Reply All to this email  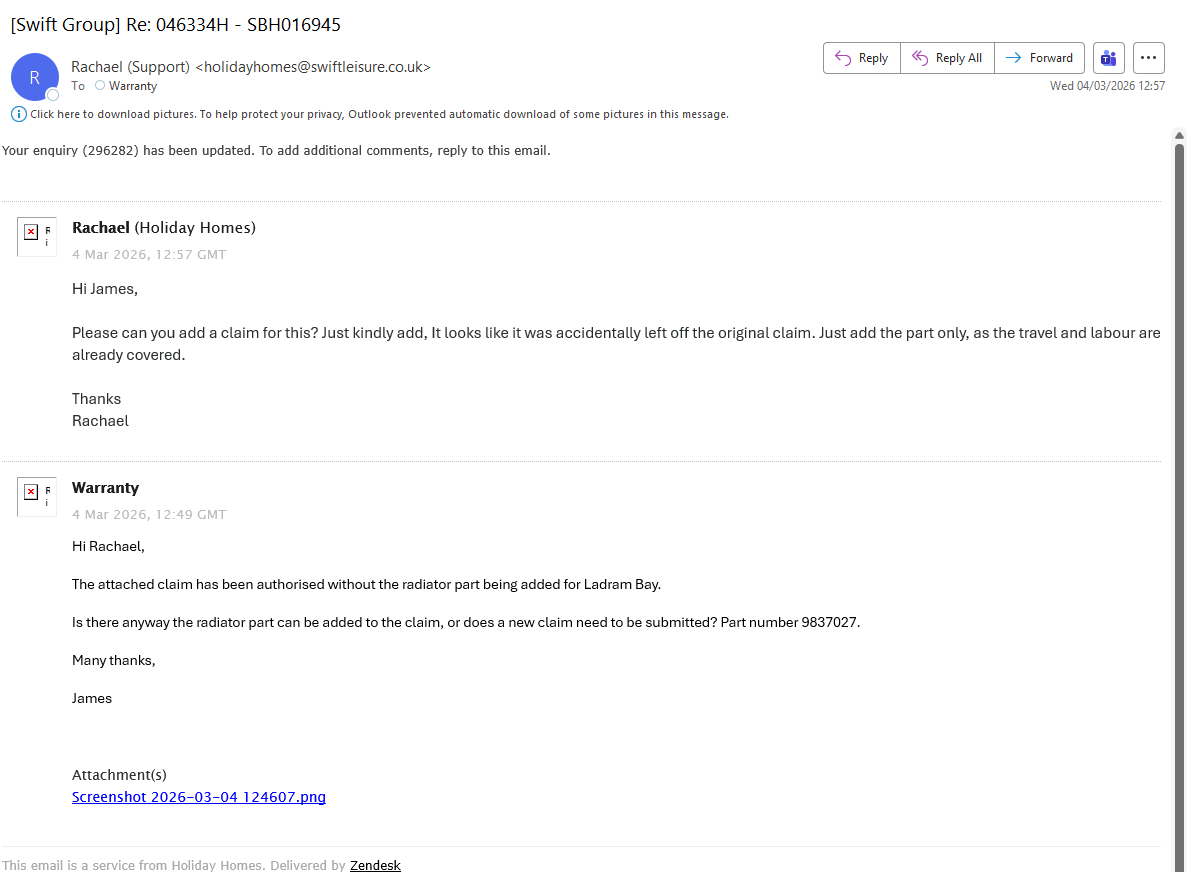click(x=946, y=58)
